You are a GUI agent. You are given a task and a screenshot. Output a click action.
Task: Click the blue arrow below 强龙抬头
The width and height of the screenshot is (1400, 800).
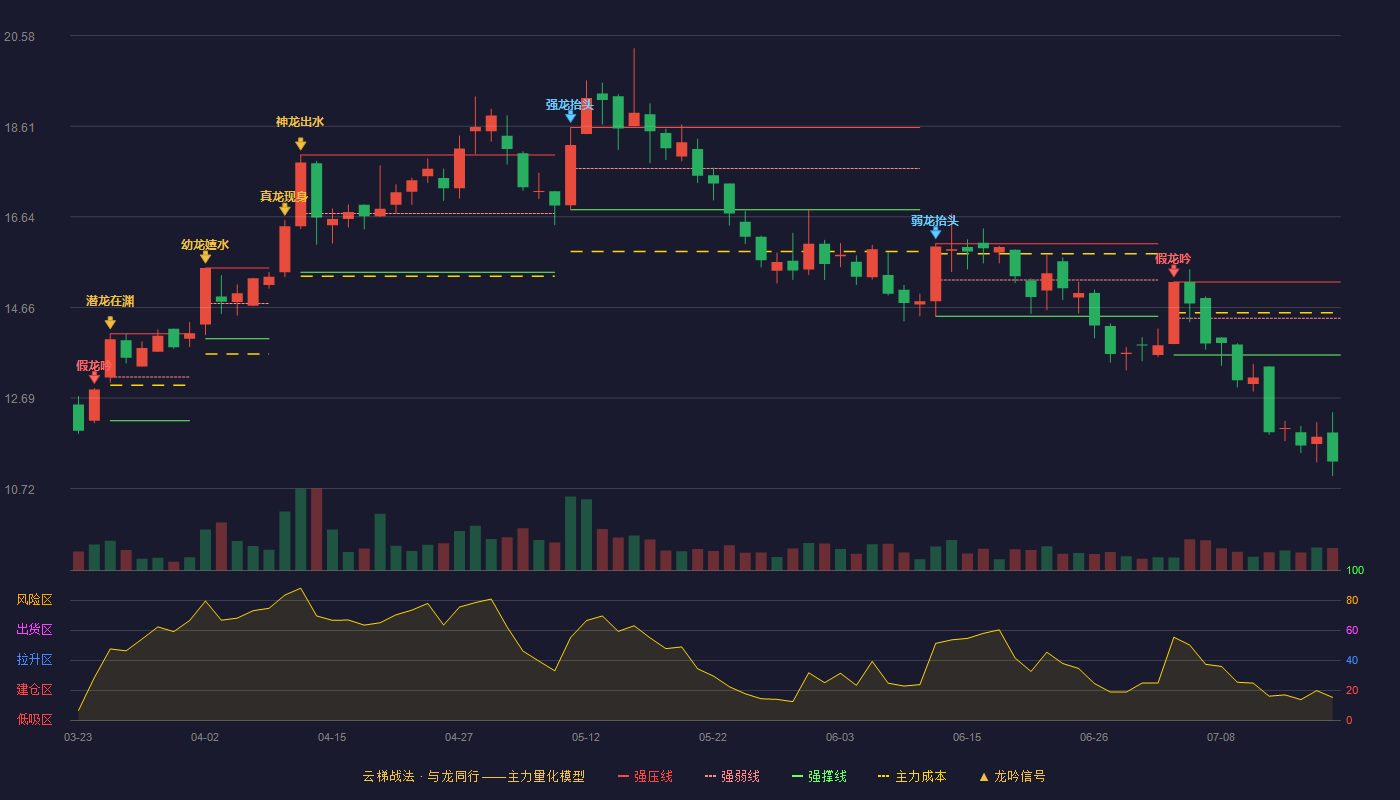570,116
